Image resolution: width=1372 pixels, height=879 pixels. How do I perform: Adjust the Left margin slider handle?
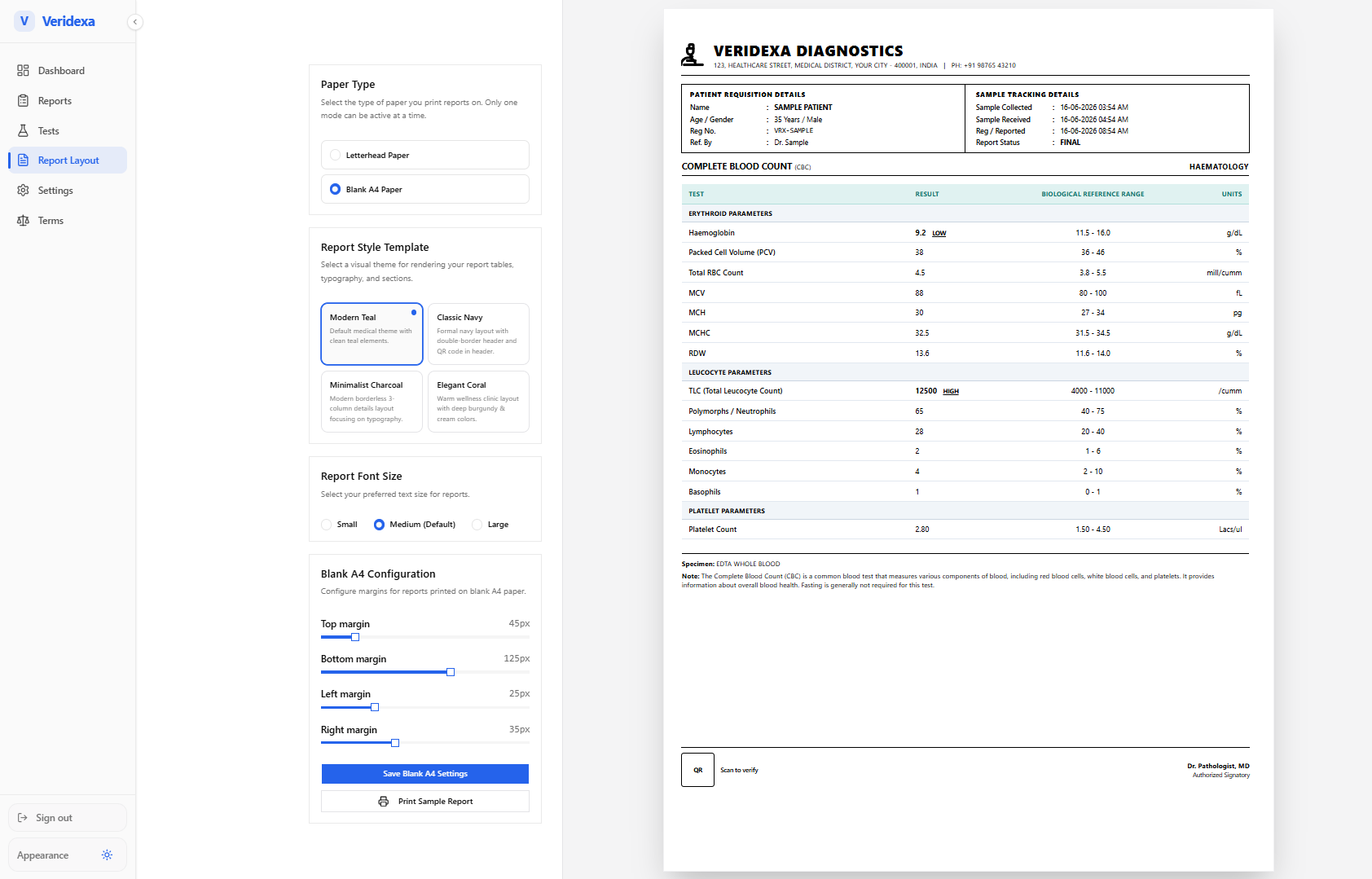pyautogui.click(x=375, y=707)
